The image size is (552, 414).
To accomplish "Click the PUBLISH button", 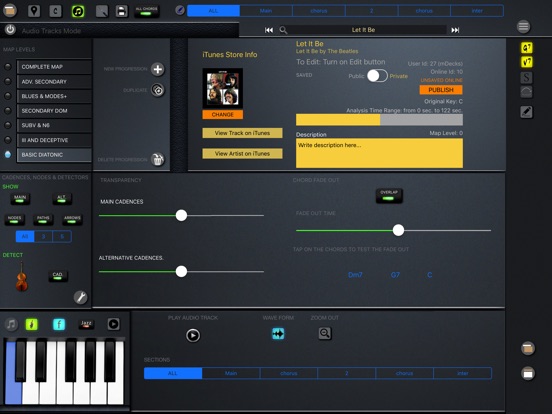I will click(441, 90).
